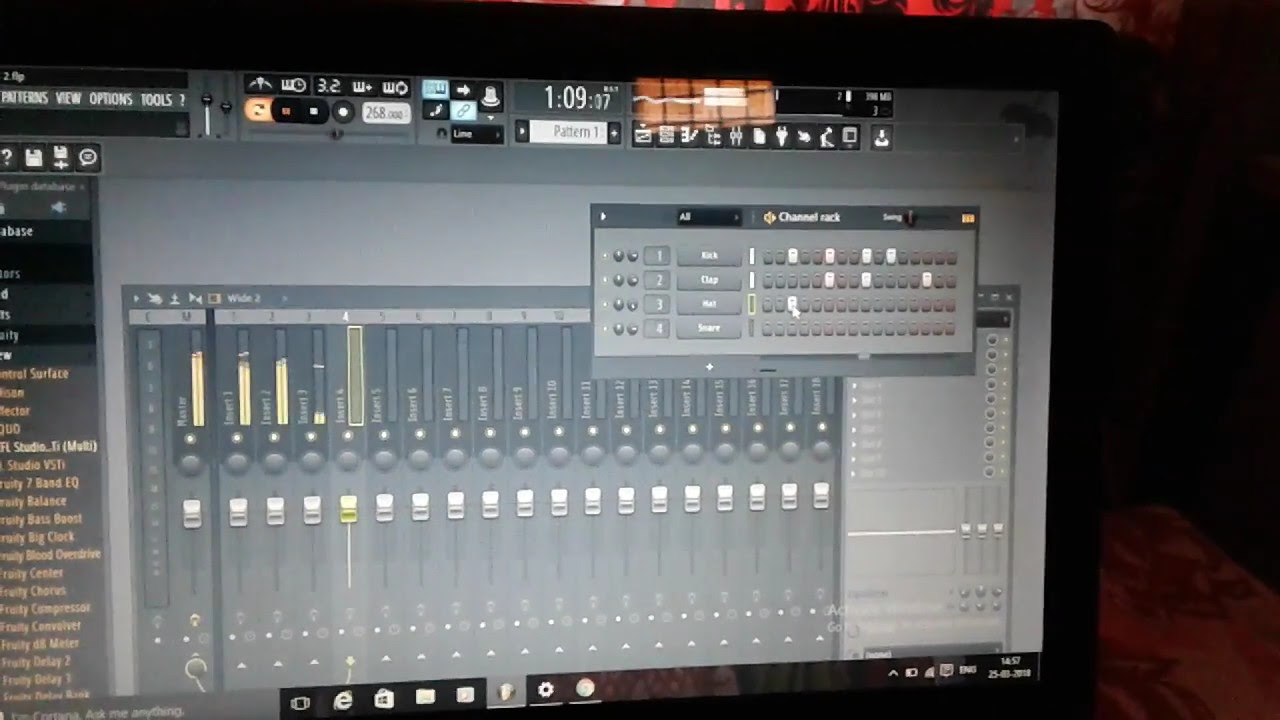Toggle the loop recording icon
Viewport: 1280px width, 720px height.
click(395, 88)
